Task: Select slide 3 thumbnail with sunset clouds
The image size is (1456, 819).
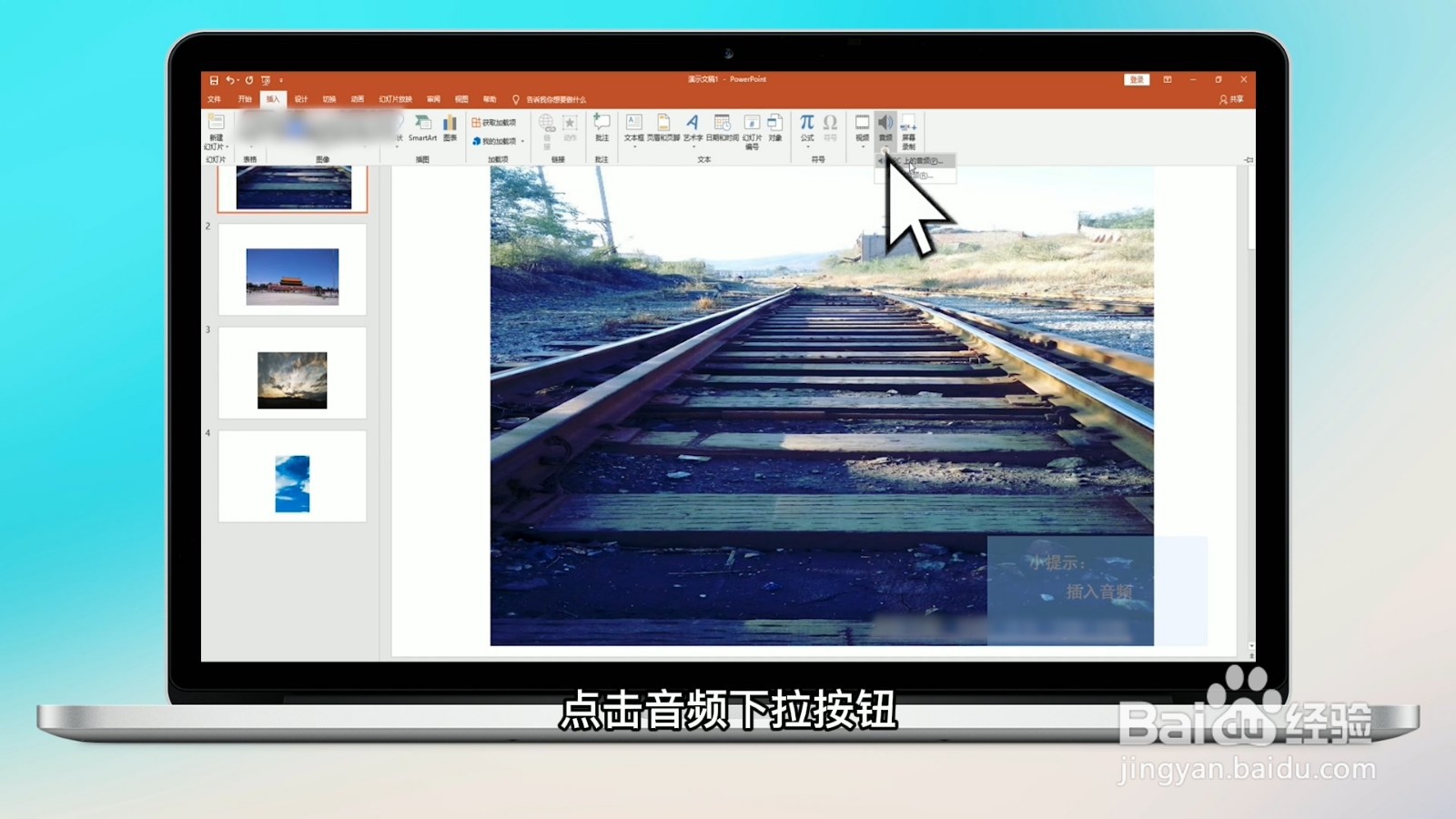Action: [x=292, y=373]
